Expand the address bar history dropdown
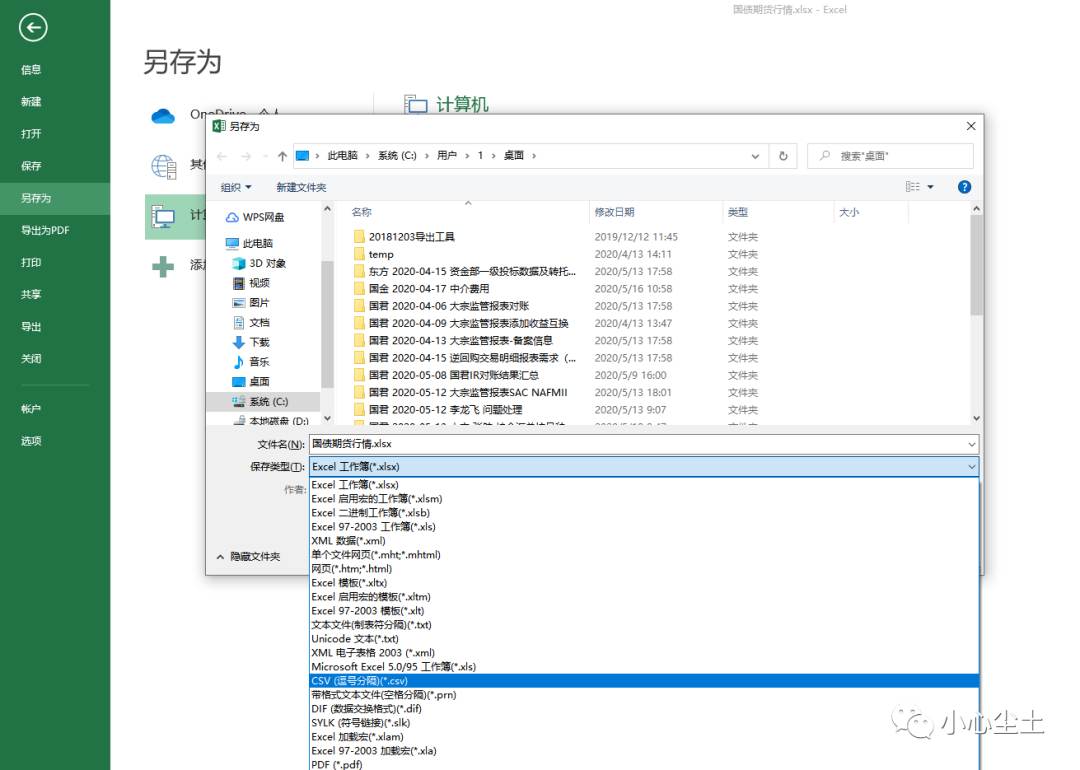The image size is (1080, 770). [755, 156]
